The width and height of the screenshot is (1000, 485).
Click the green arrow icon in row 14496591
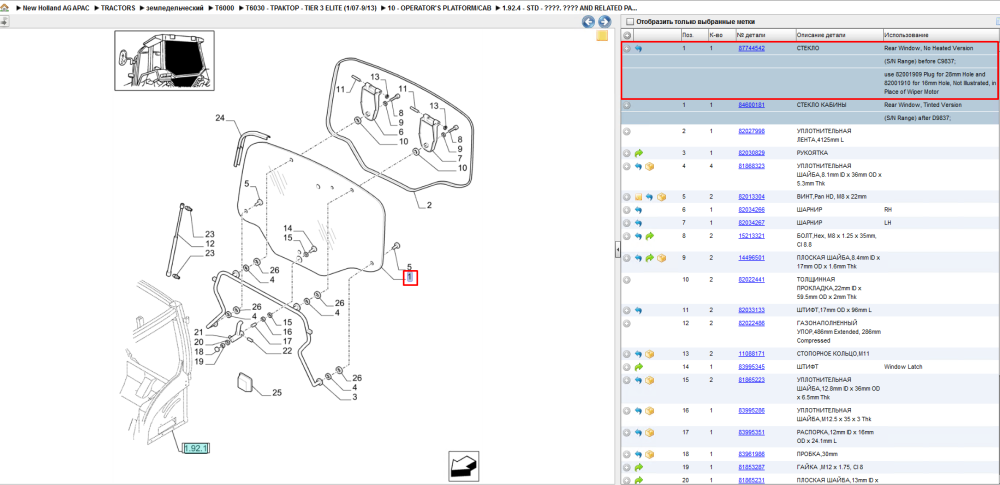coord(650,258)
